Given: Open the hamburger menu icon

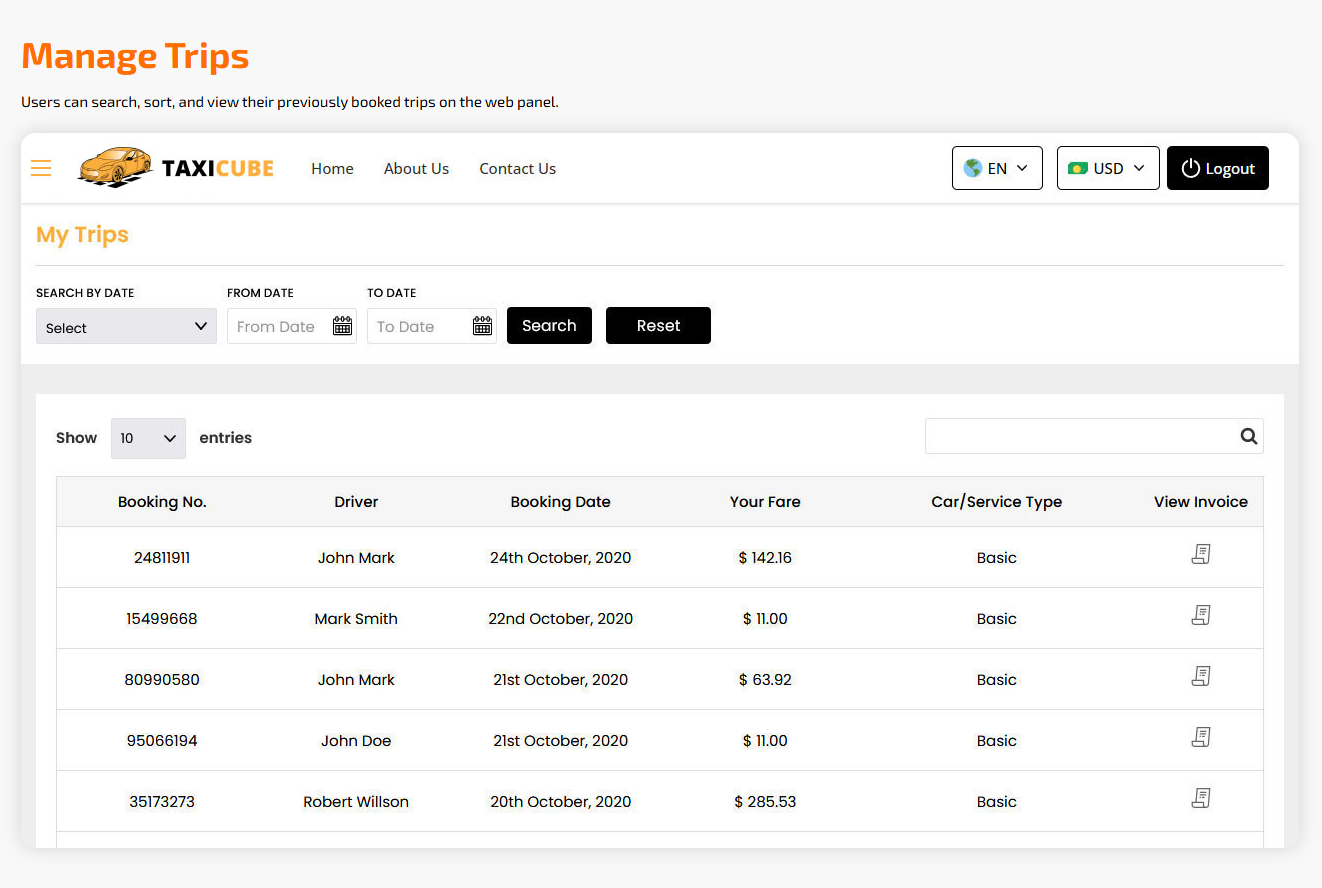Looking at the screenshot, I should point(41,168).
